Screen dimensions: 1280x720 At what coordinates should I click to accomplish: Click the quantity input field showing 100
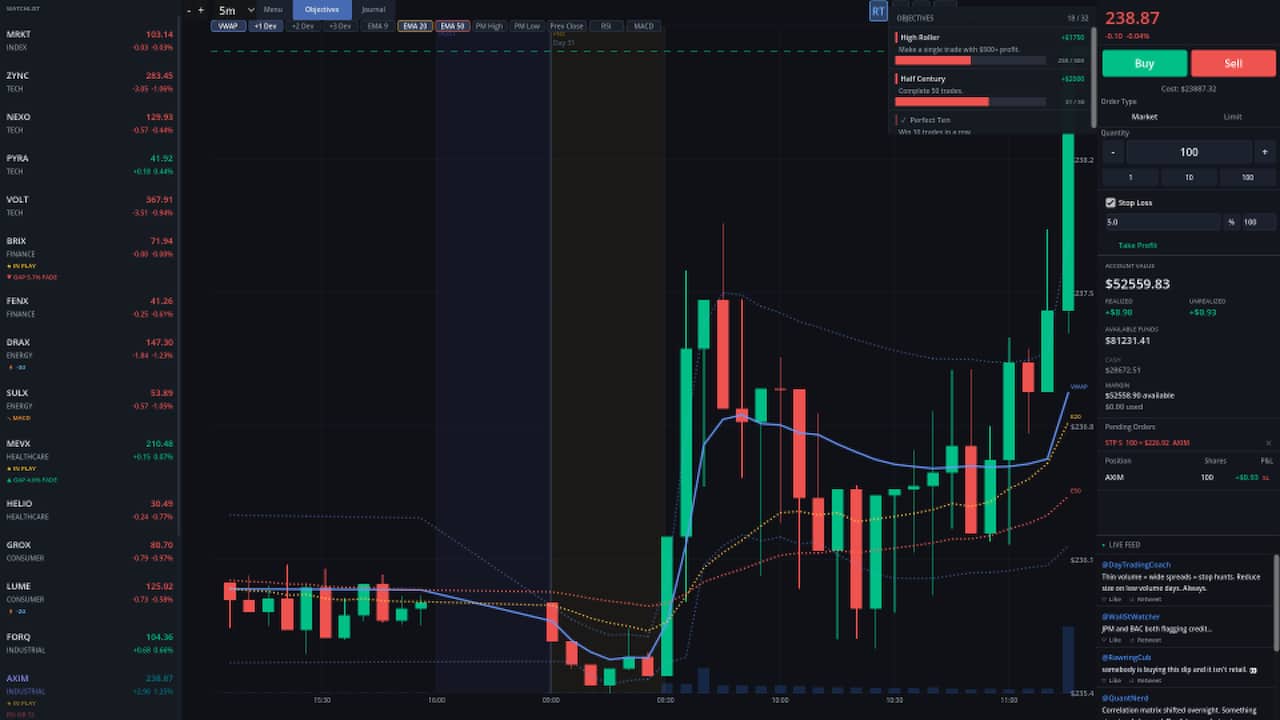1189,152
